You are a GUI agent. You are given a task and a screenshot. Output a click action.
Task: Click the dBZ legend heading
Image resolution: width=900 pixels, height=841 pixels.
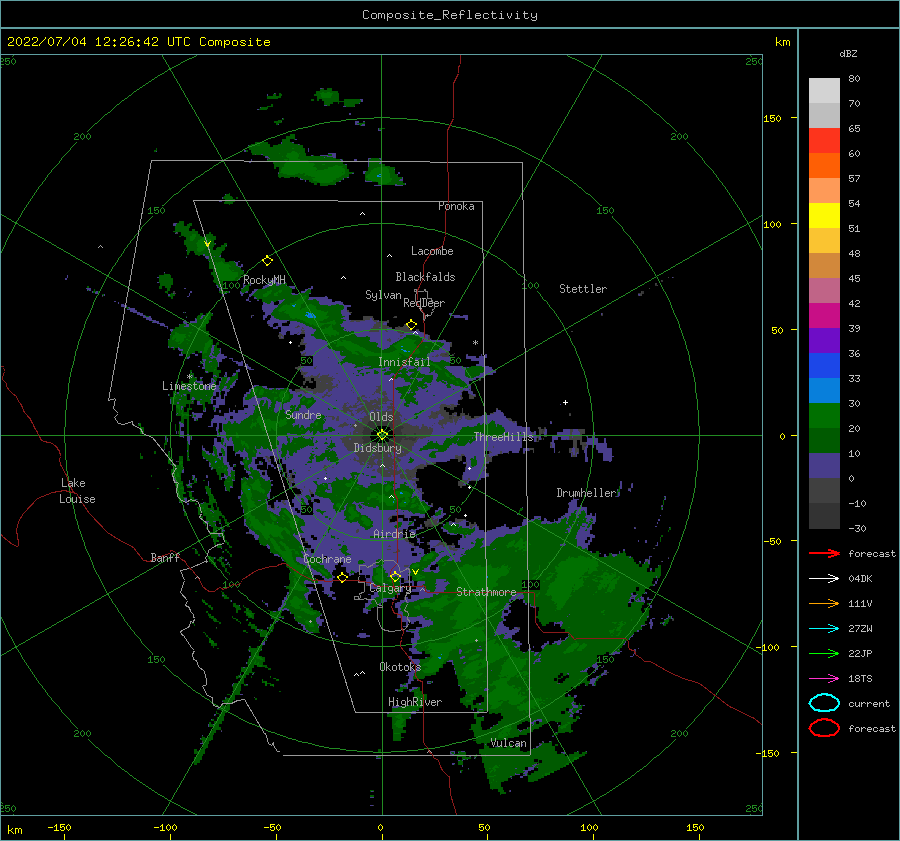pyautogui.click(x=848, y=53)
